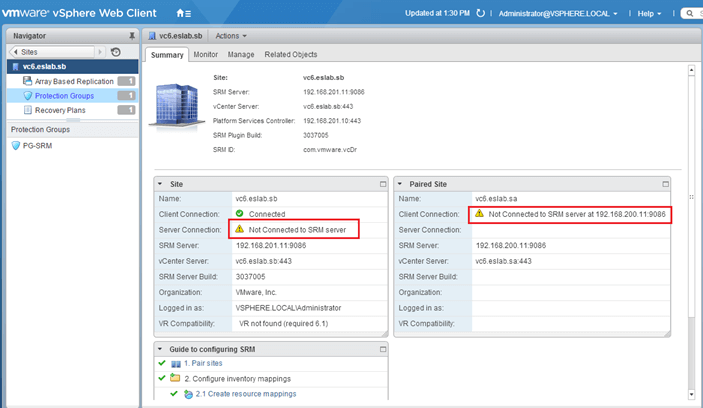The image size is (703, 408).
Task: Open navigation history clock icon
Action: coord(116,52)
